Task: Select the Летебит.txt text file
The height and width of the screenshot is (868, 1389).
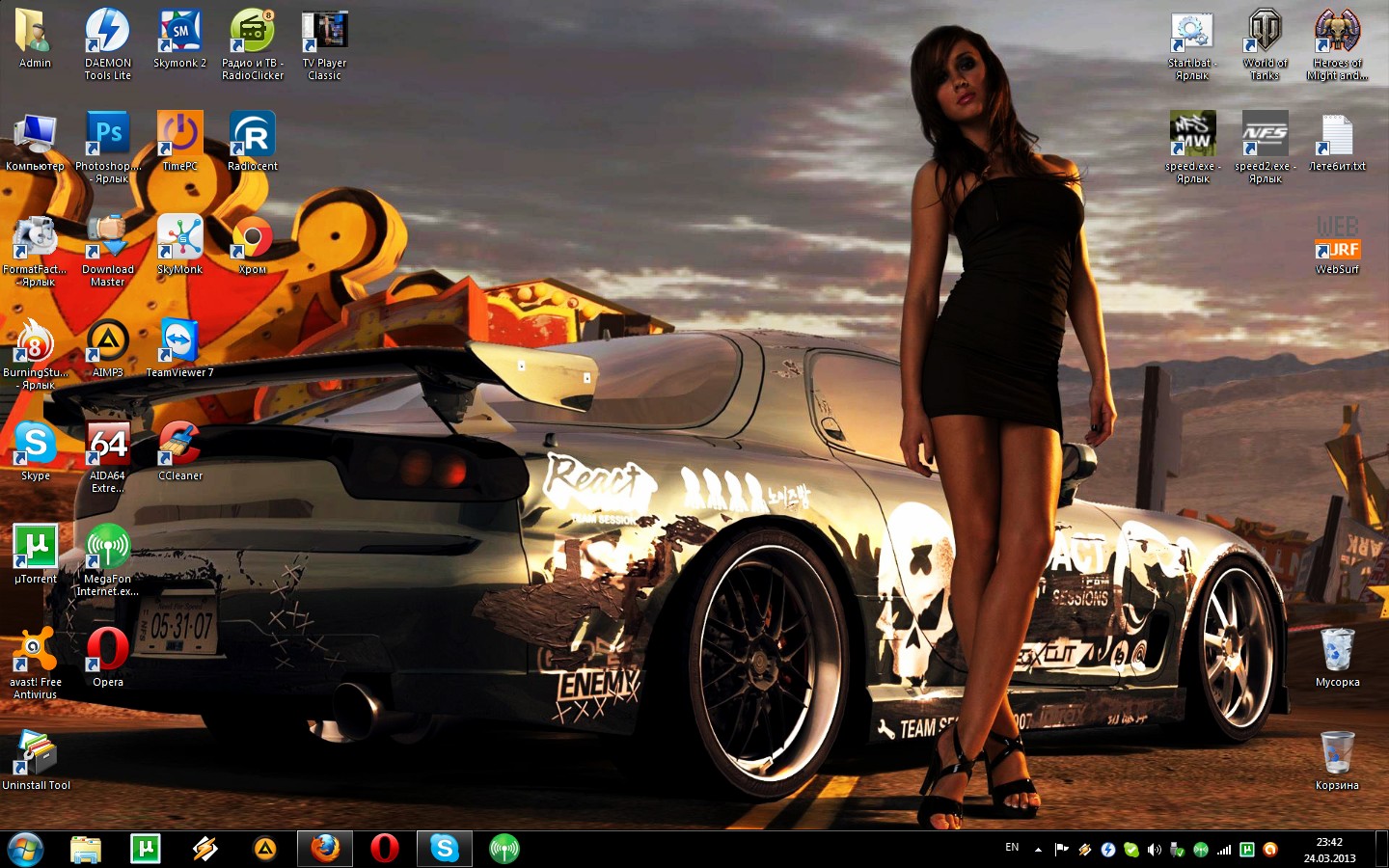Action: (1337, 143)
